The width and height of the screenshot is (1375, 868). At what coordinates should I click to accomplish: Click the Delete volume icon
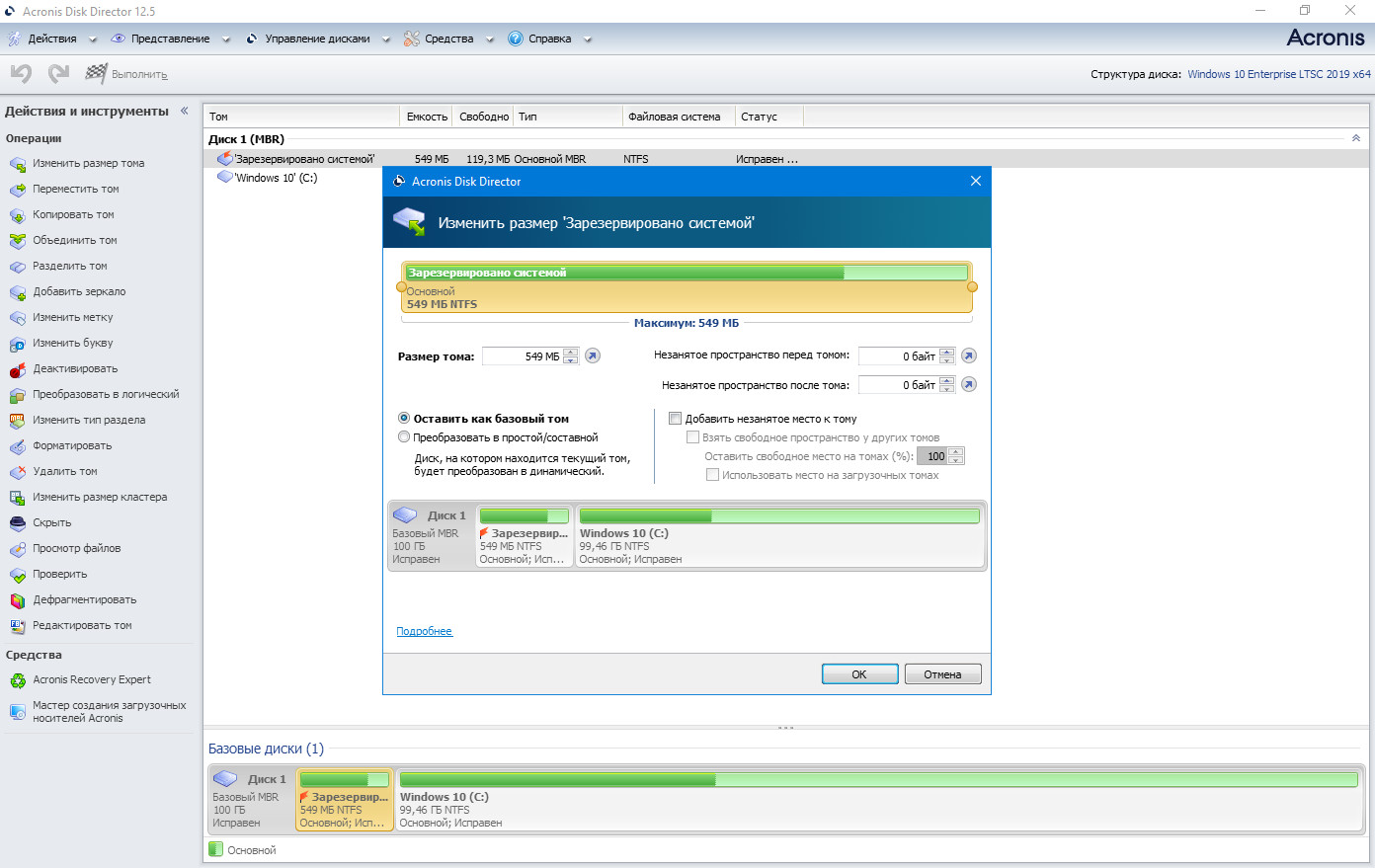pos(17,472)
